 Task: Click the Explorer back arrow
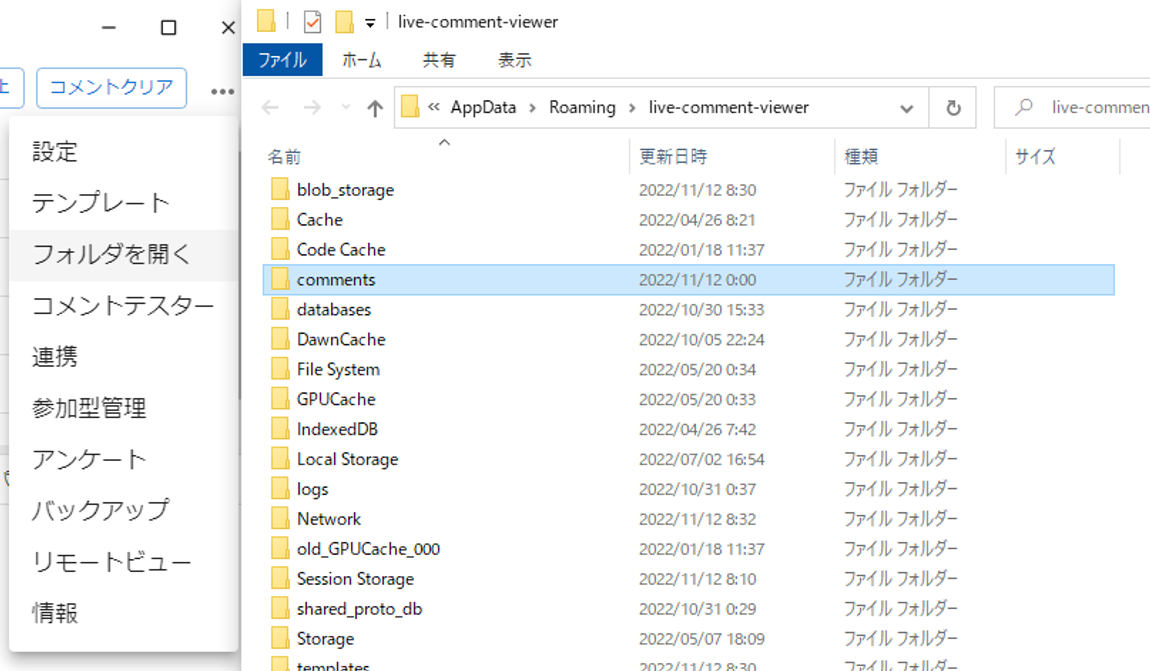tap(270, 108)
